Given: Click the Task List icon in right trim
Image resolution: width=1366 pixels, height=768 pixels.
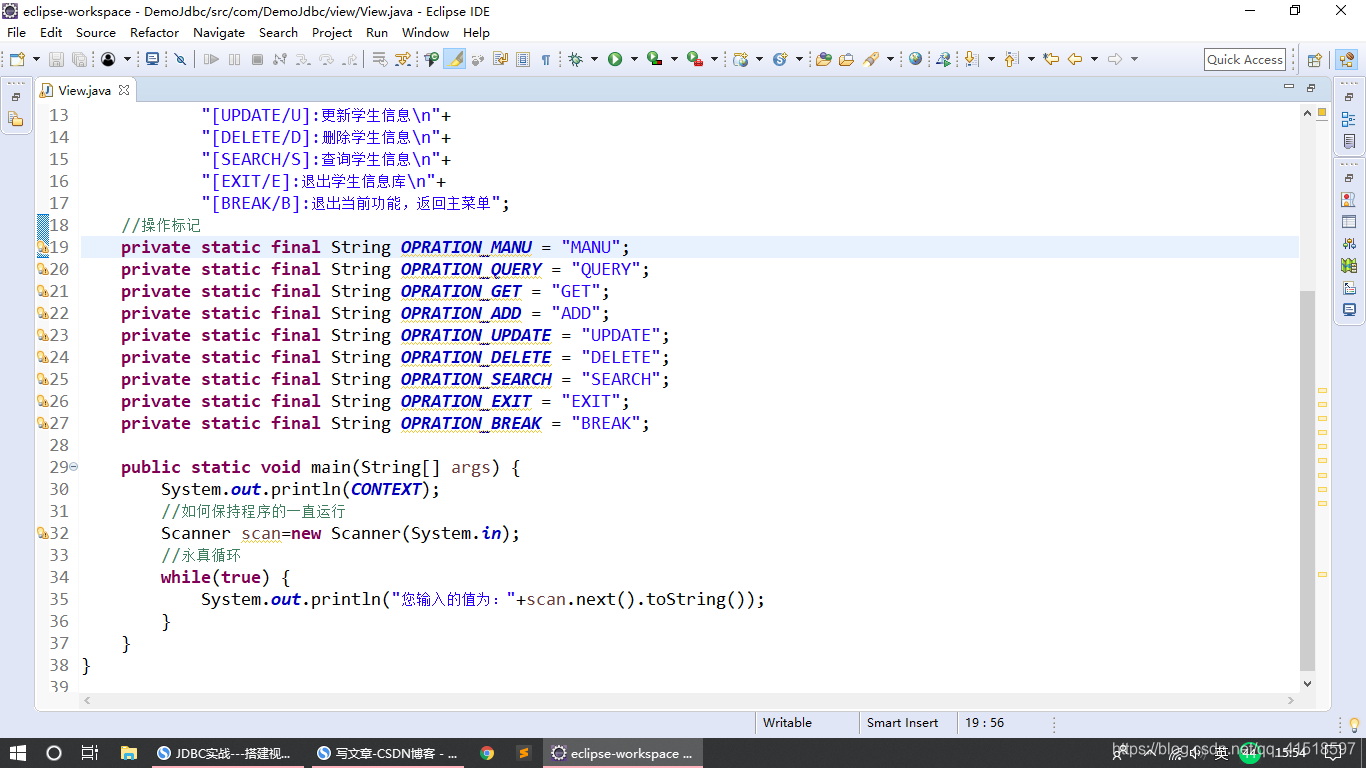Looking at the screenshot, I should [x=1349, y=141].
